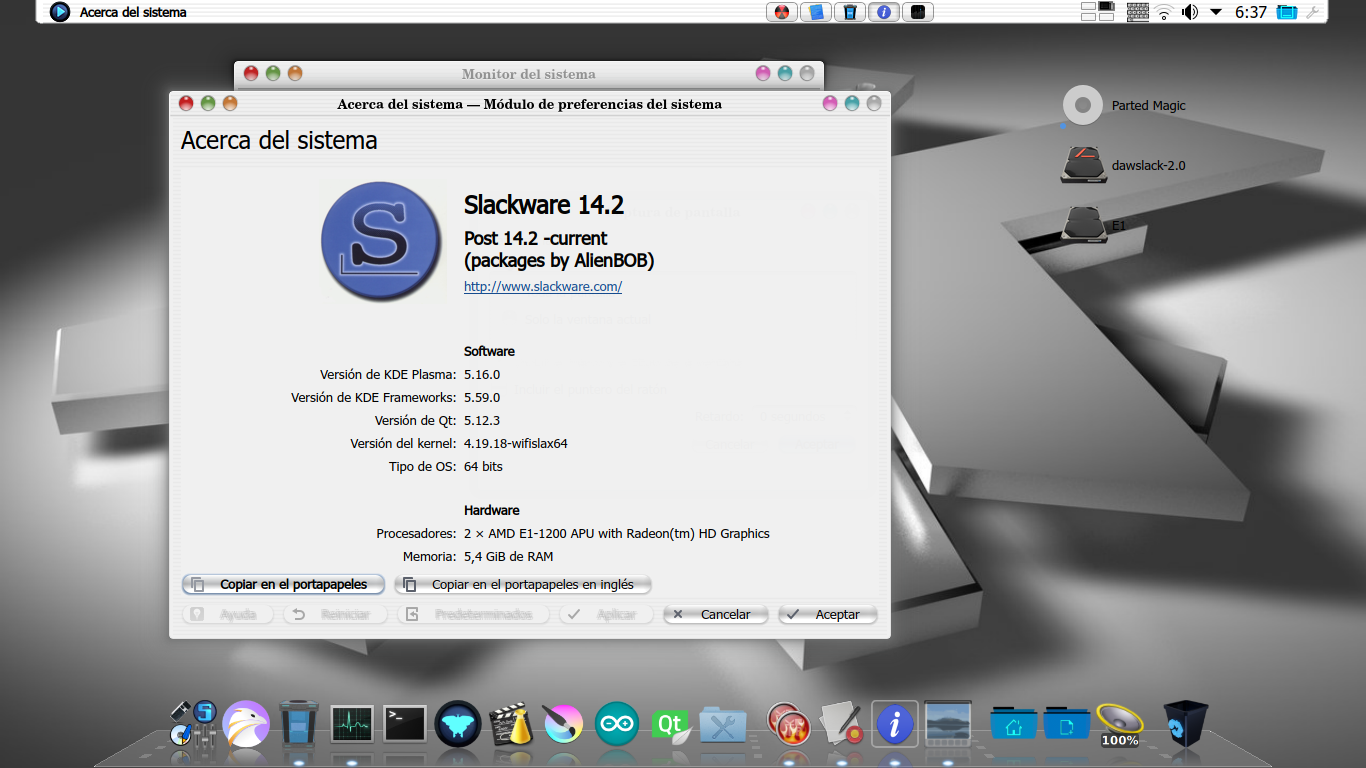Click the 'Acerca del sistema' page heading

pyautogui.click(x=279, y=141)
